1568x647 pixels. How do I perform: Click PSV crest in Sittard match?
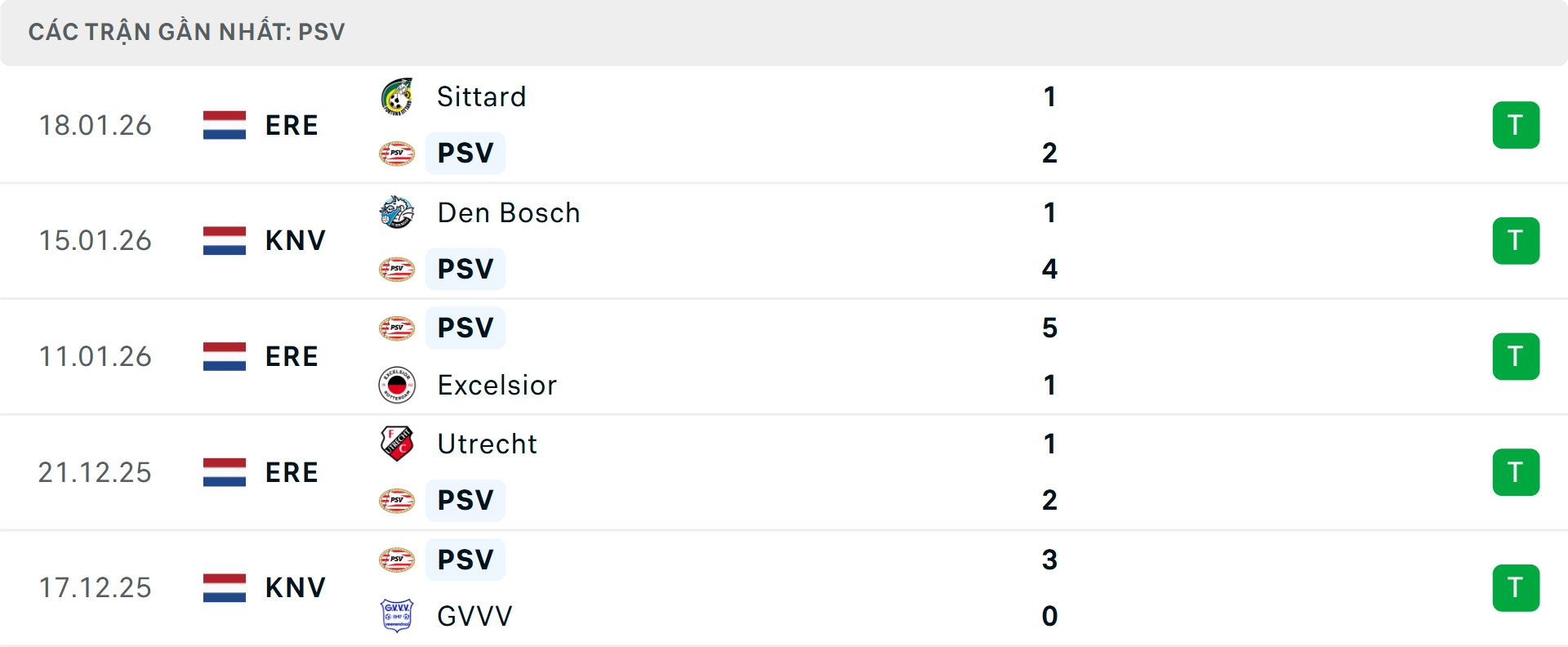(397, 154)
